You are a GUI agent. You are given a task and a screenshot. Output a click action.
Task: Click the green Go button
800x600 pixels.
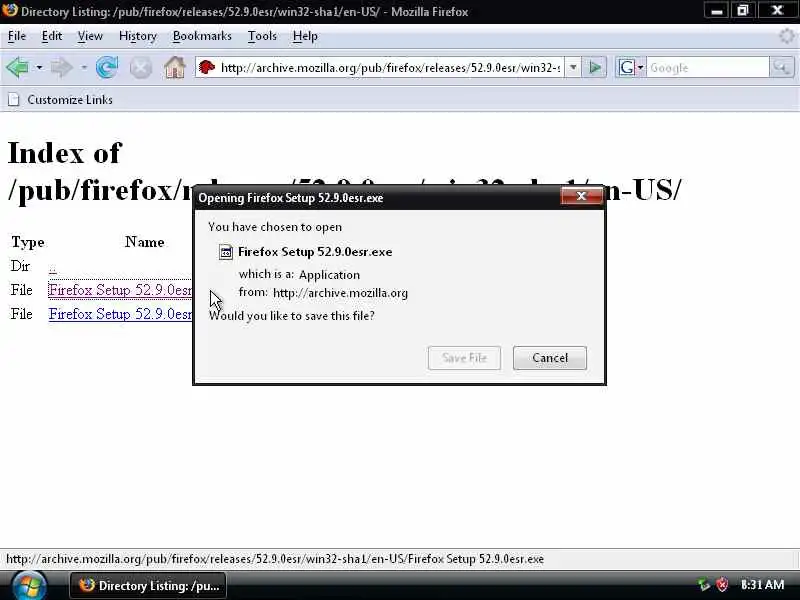point(594,67)
